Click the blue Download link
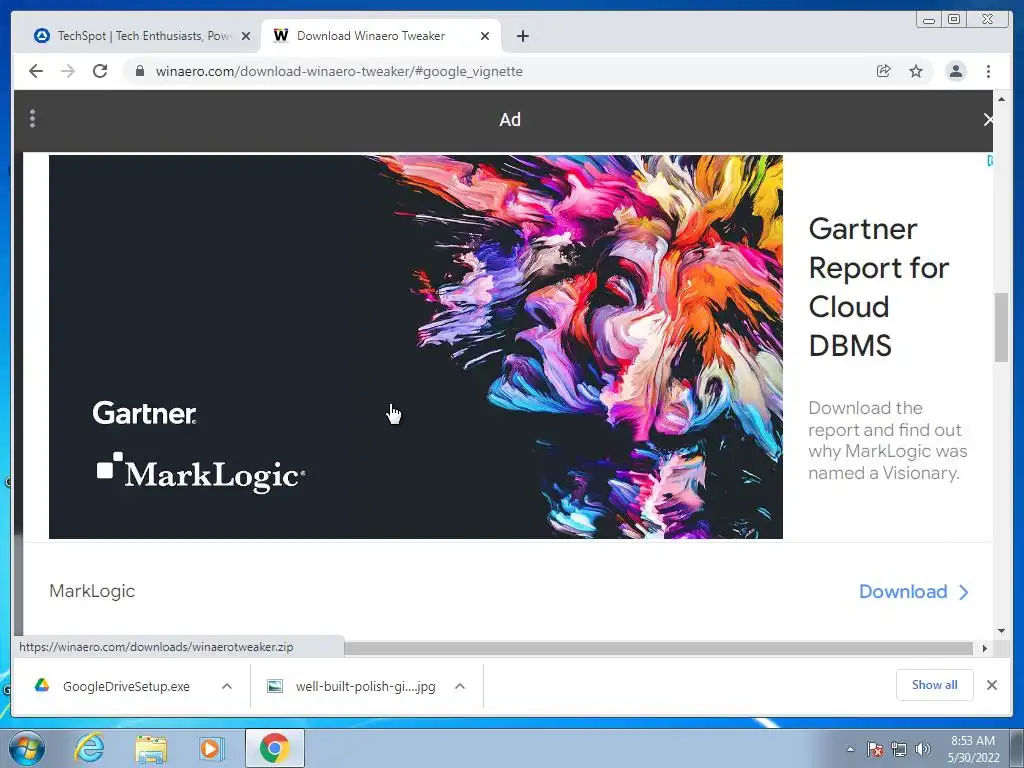Screen dimensions: 1024x768 click(914, 592)
